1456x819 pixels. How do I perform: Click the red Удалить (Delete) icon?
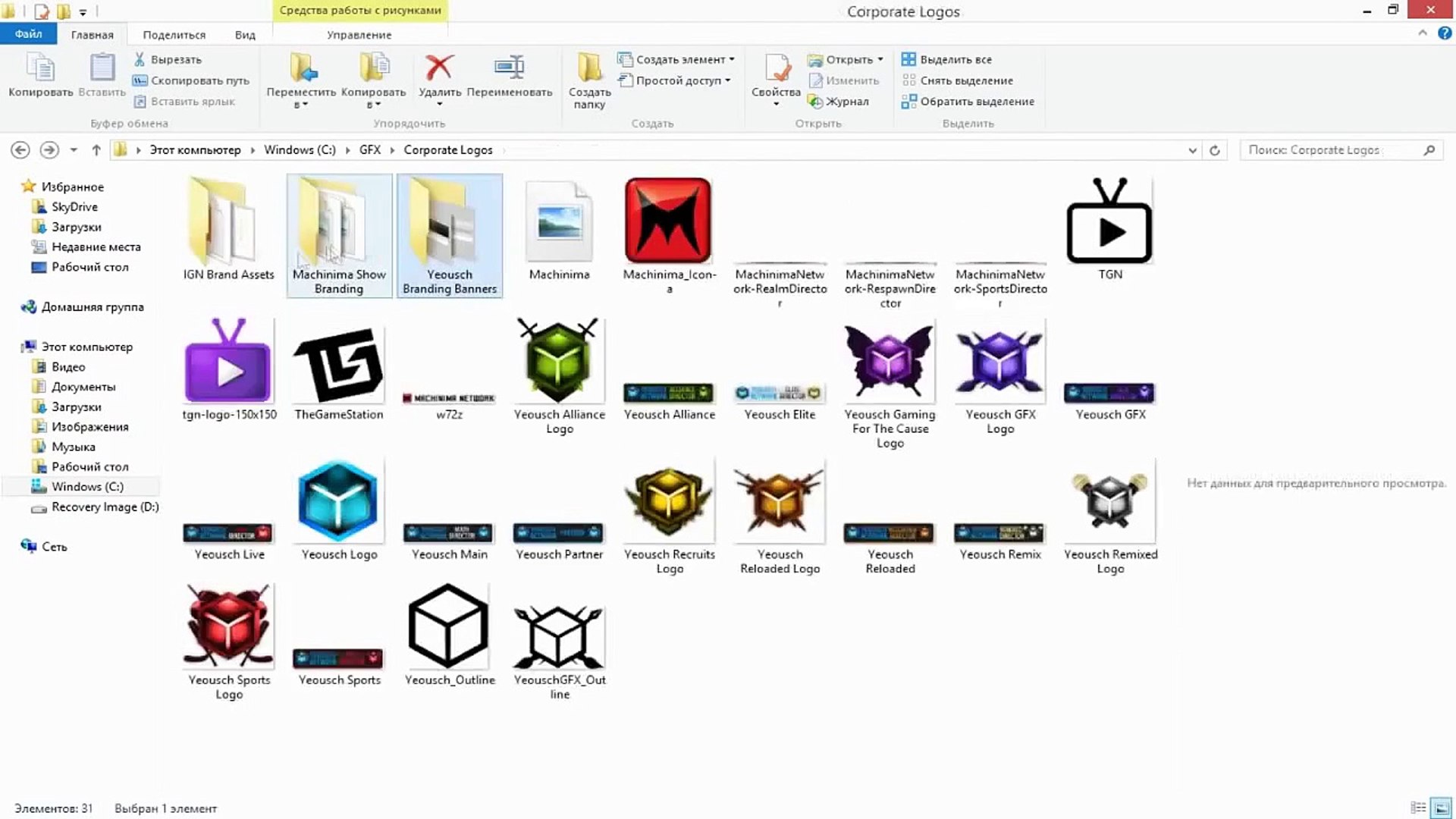(439, 67)
